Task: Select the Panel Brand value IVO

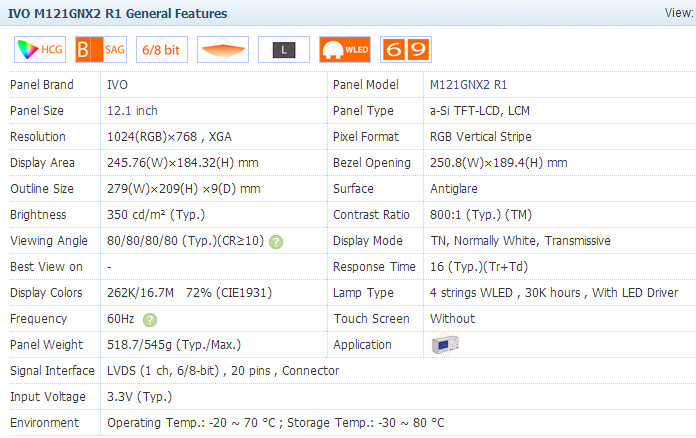Action: click(117, 85)
